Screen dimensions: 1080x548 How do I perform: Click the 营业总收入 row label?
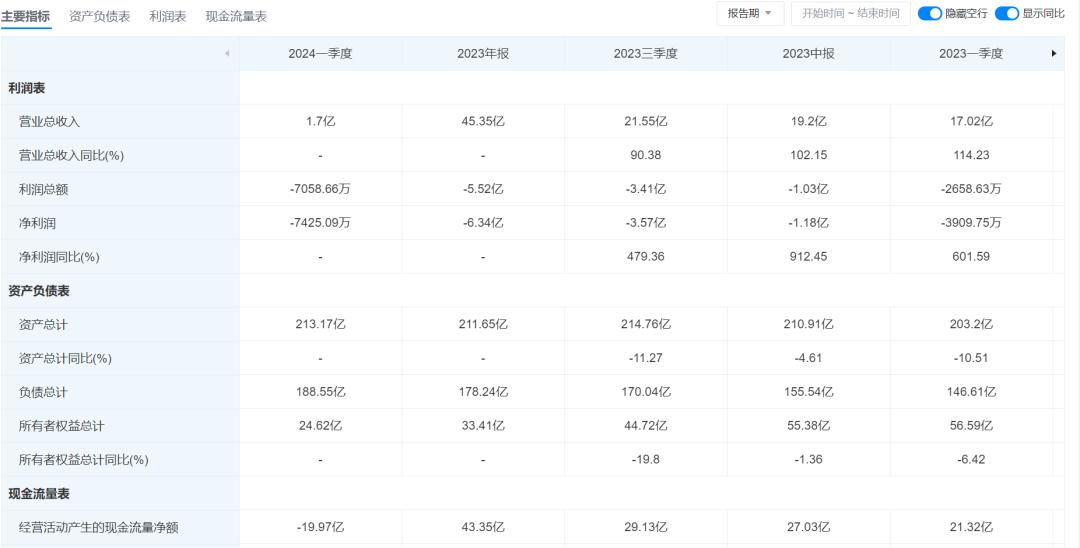[50, 122]
